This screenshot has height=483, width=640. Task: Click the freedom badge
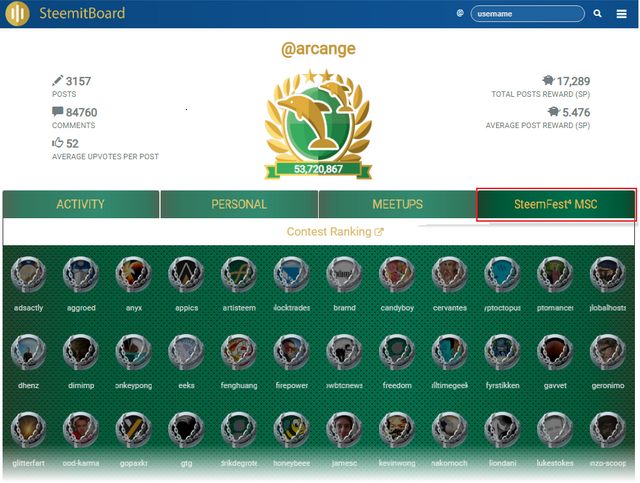[397, 352]
